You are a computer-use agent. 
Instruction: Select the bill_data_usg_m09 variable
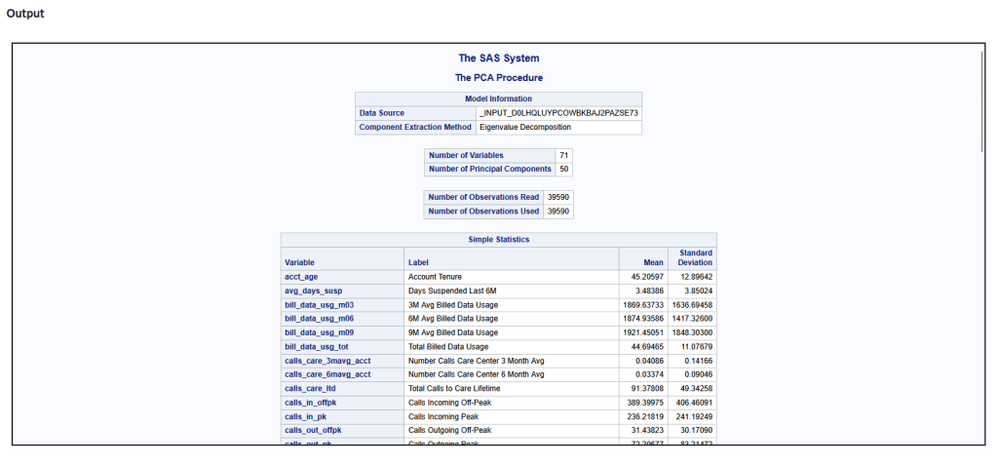[x=319, y=333]
